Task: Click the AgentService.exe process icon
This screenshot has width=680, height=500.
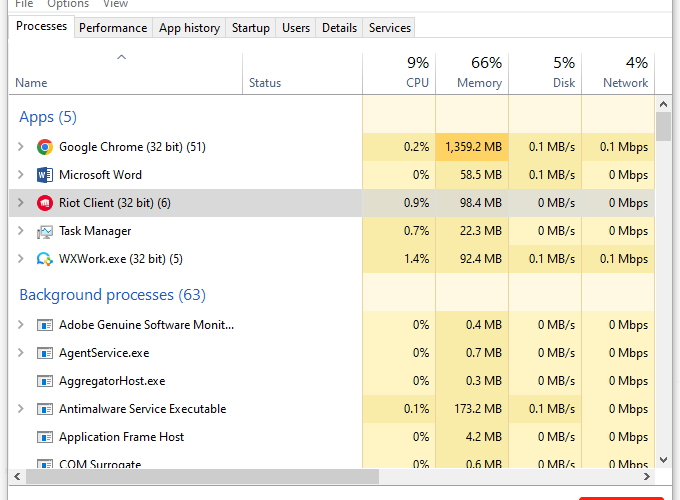Action: [x=45, y=353]
